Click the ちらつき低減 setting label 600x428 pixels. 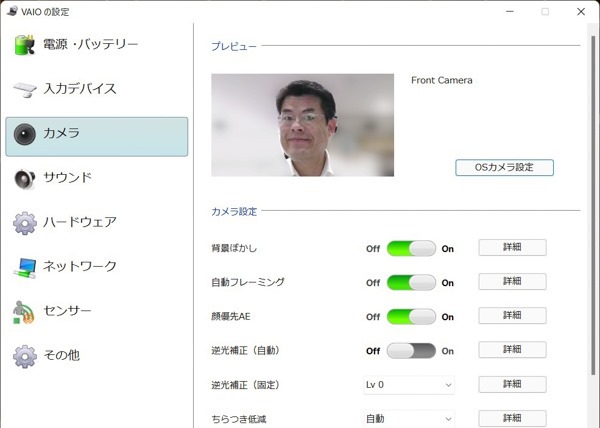point(239,419)
